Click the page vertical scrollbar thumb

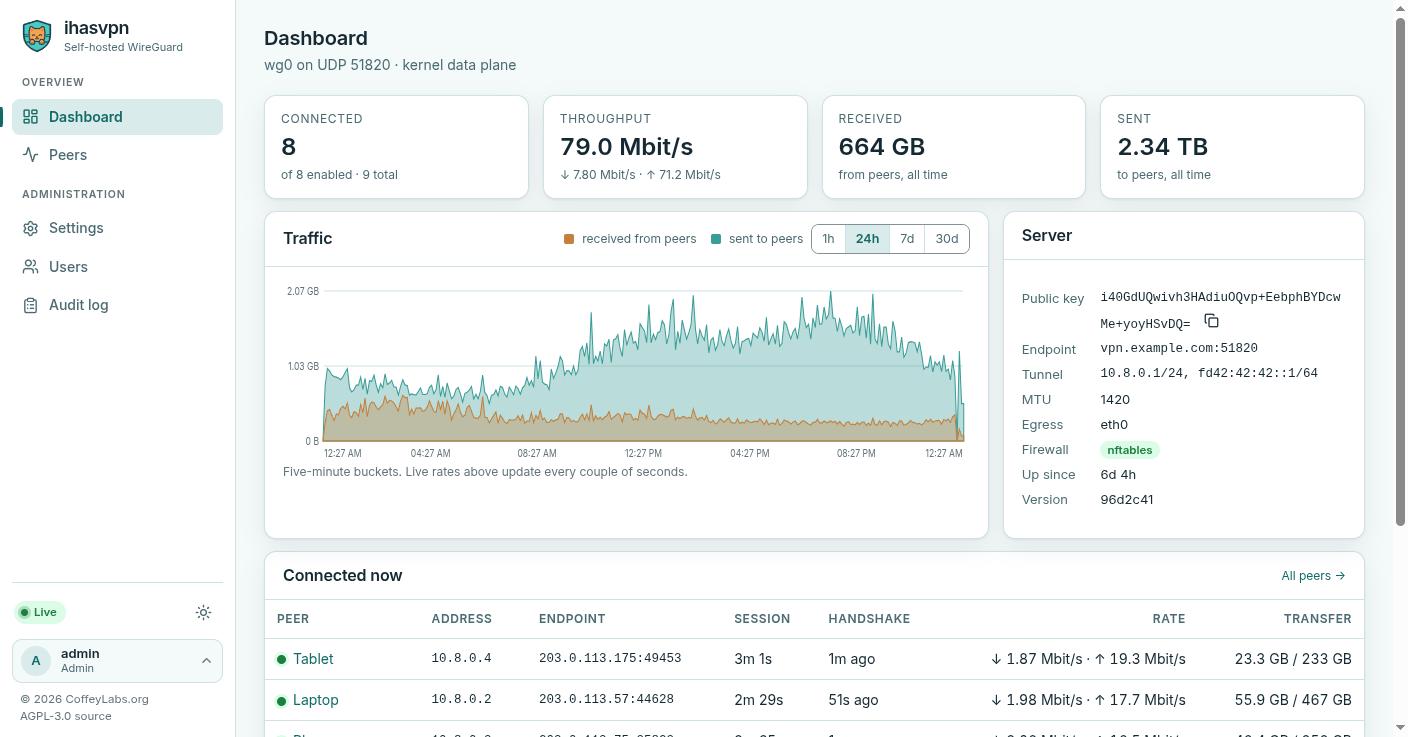click(x=1400, y=270)
